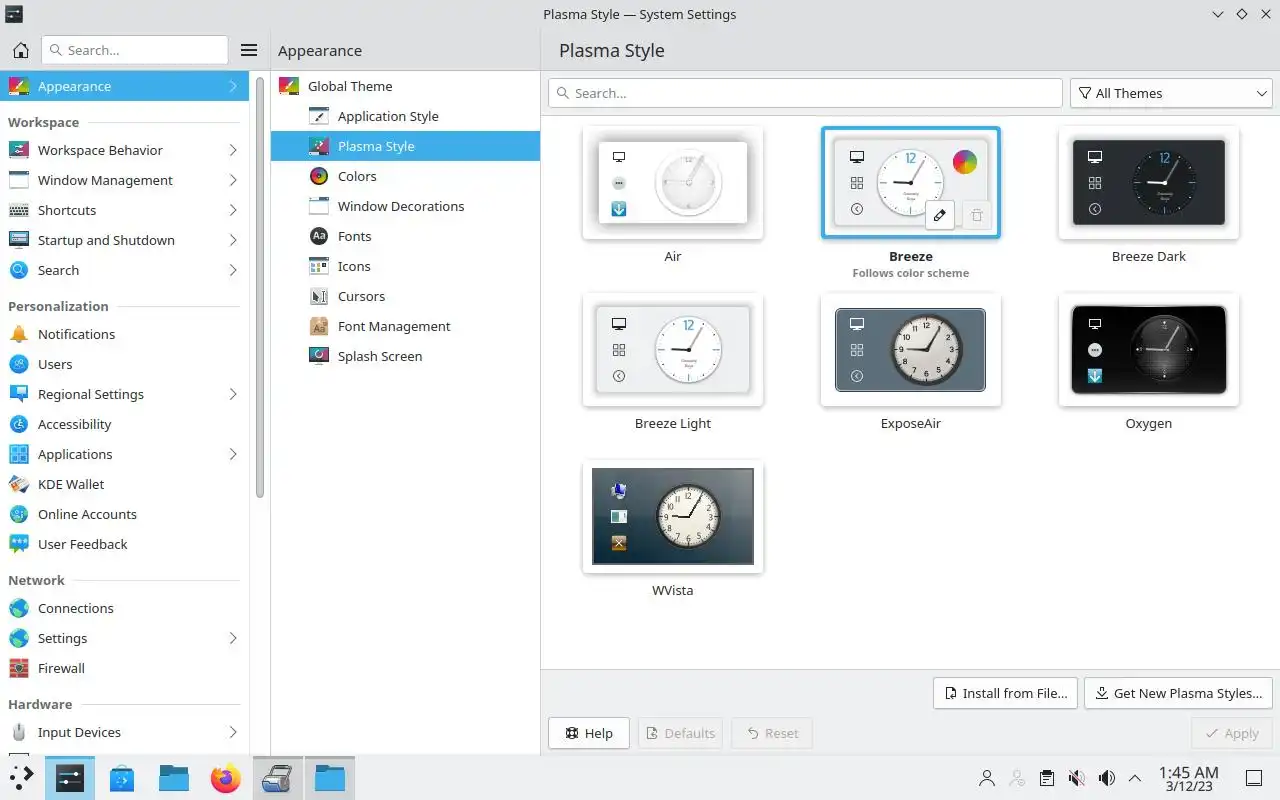This screenshot has width=1280, height=800.
Task: Click the muted audio icon in system tray
Action: pos(1076,778)
